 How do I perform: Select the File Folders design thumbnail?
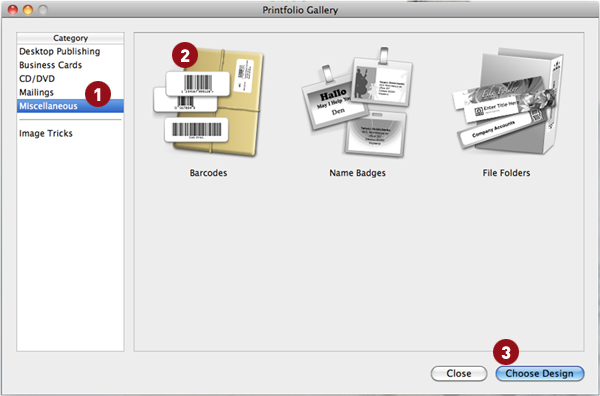507,101
